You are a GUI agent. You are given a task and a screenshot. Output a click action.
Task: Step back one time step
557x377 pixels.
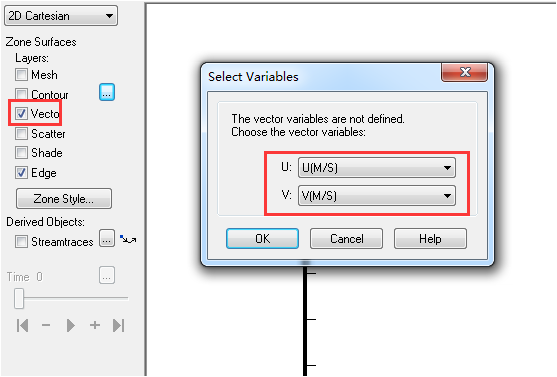click(46, 325)
